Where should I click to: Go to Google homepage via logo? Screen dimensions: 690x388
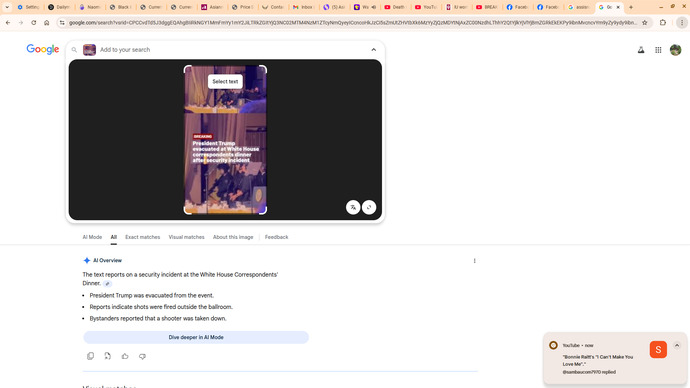[43, 49]
